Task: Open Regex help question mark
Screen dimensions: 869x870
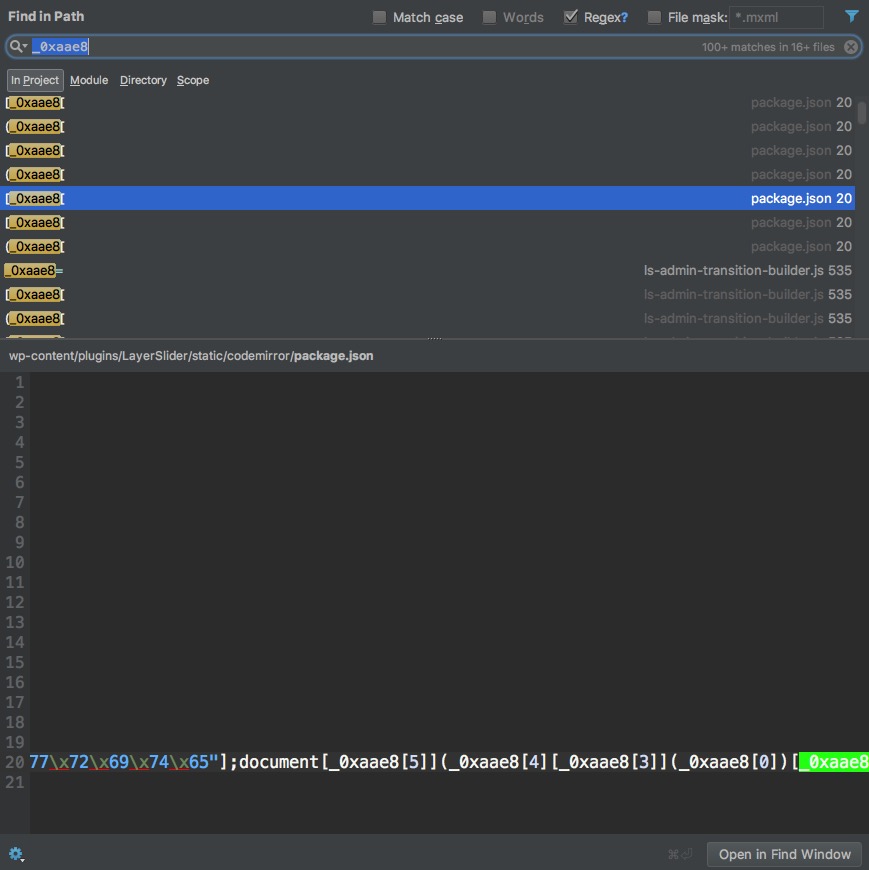Action: click(624, 17)
